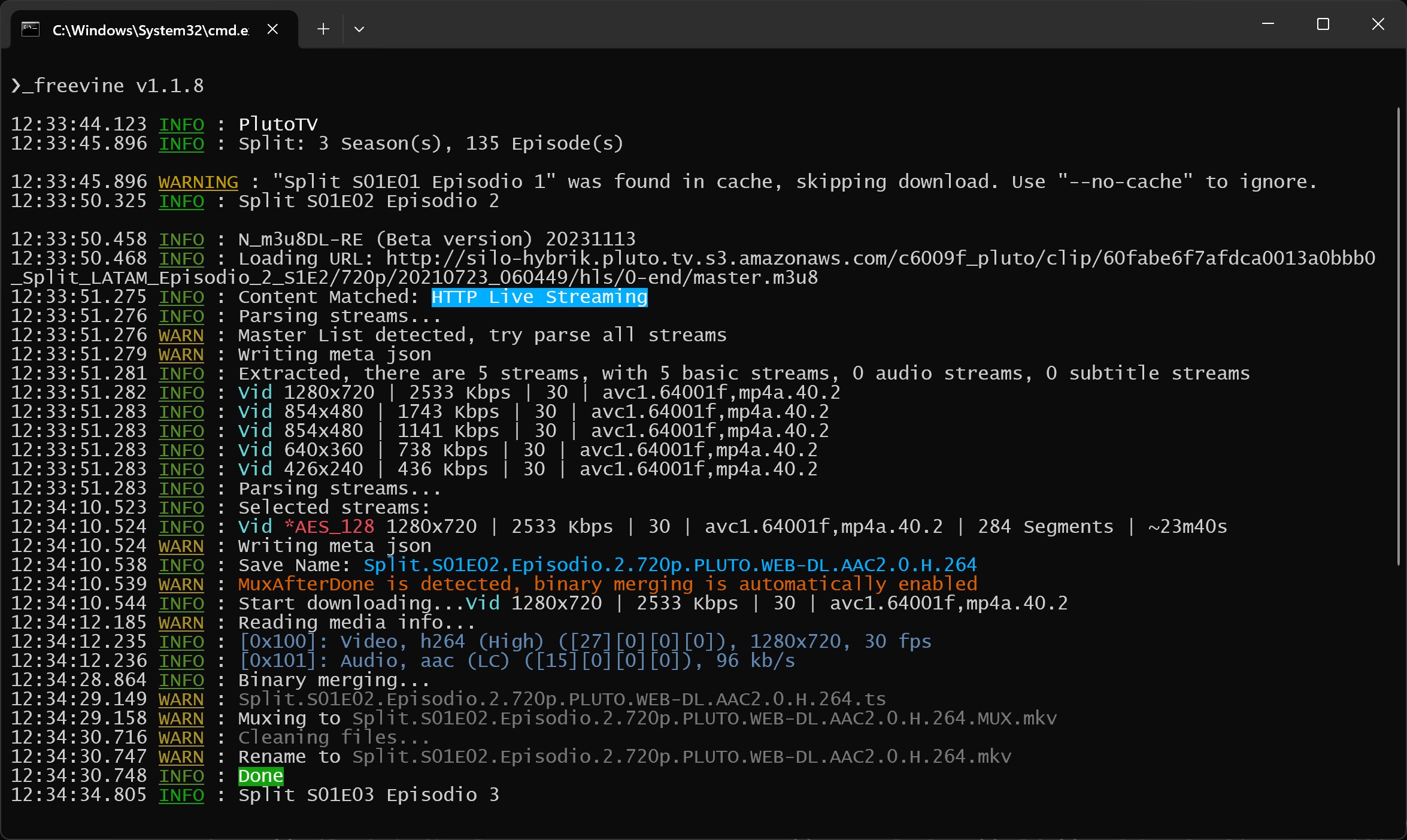Click the Split S01E03 Episodio 3 line
Image resolution: width=1407 pixels, height=840 pixels.
(368, 795)
